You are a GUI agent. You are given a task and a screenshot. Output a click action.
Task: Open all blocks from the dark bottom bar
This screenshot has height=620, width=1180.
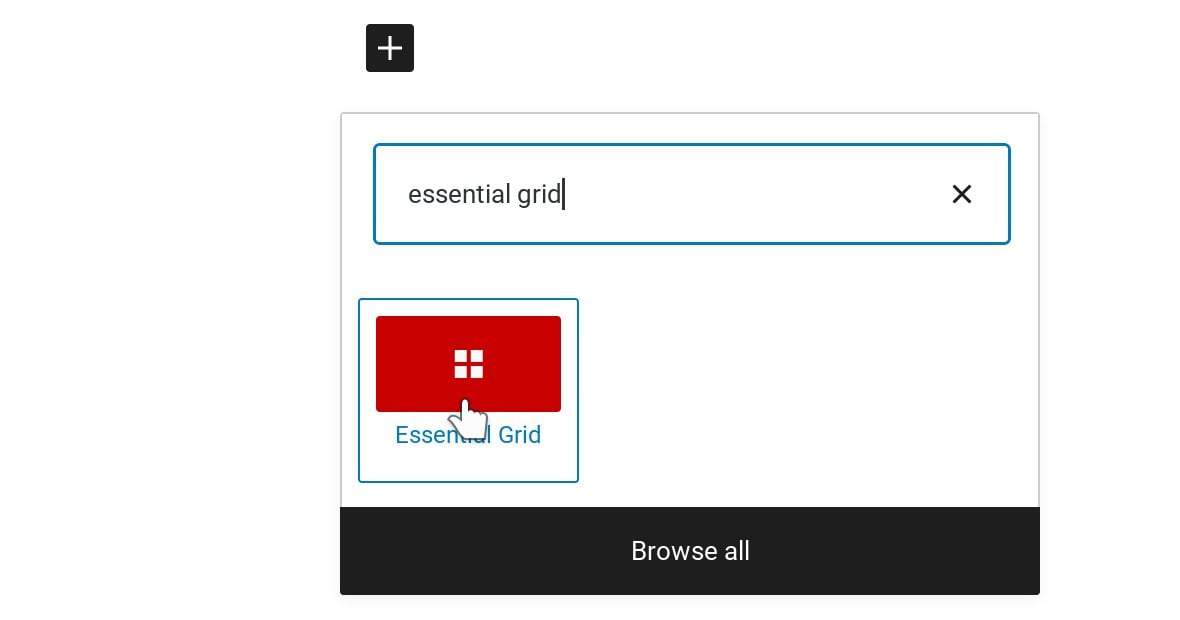690,551
